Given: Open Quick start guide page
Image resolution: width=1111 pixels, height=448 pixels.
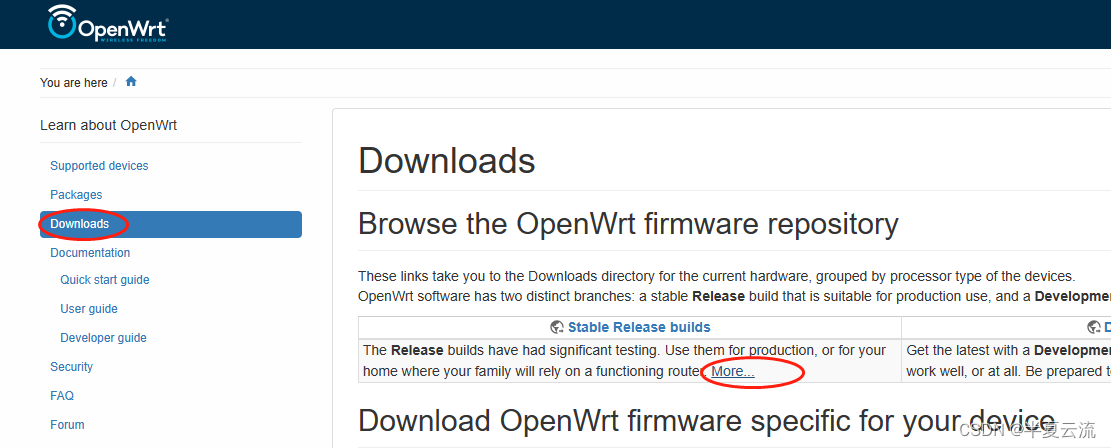Looking at the screenshot, I should click(105, 280).
